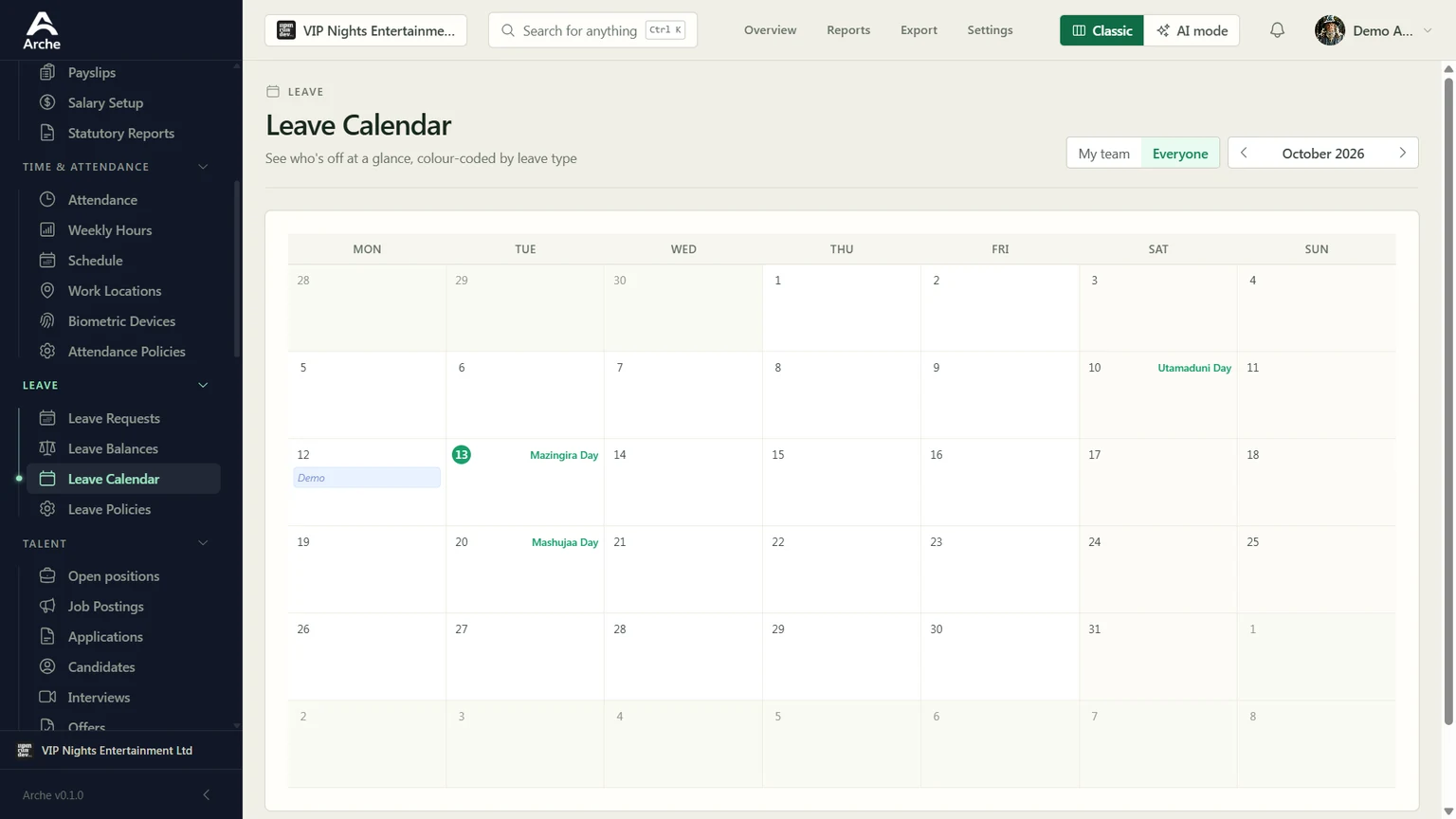Open the Export menu
This screenshot has width=1456, height=819.
pyautogui.click(x=919, y=30)
